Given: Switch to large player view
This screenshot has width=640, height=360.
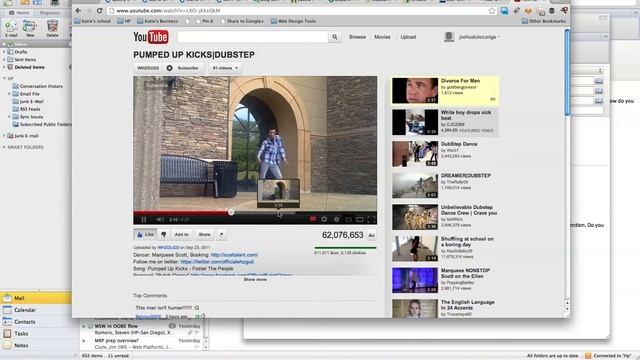Looking at the screenshot, I should click(360, 220).
